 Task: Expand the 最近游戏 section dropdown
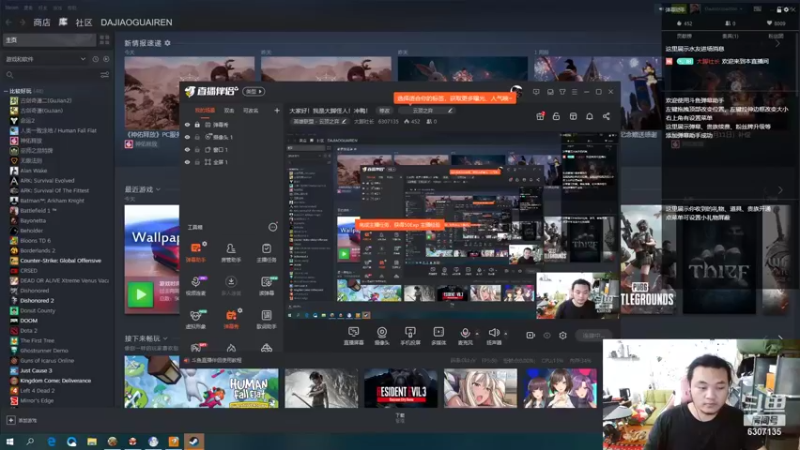(x=158, y=189)
